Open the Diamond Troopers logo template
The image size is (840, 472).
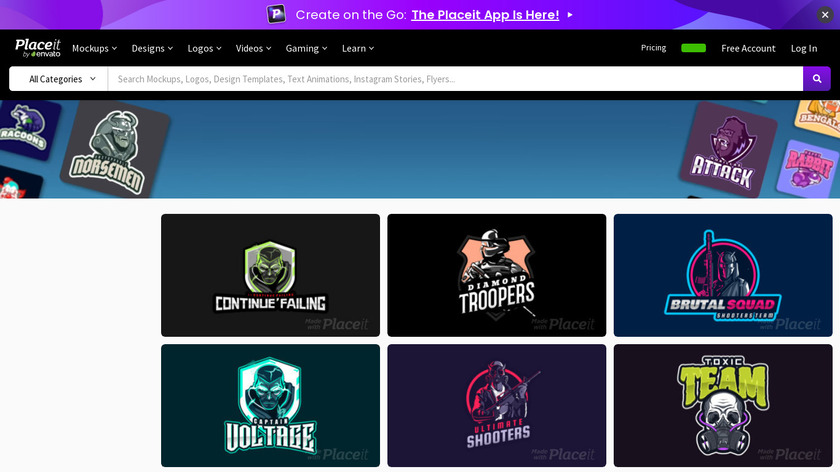tap(497, 275)
